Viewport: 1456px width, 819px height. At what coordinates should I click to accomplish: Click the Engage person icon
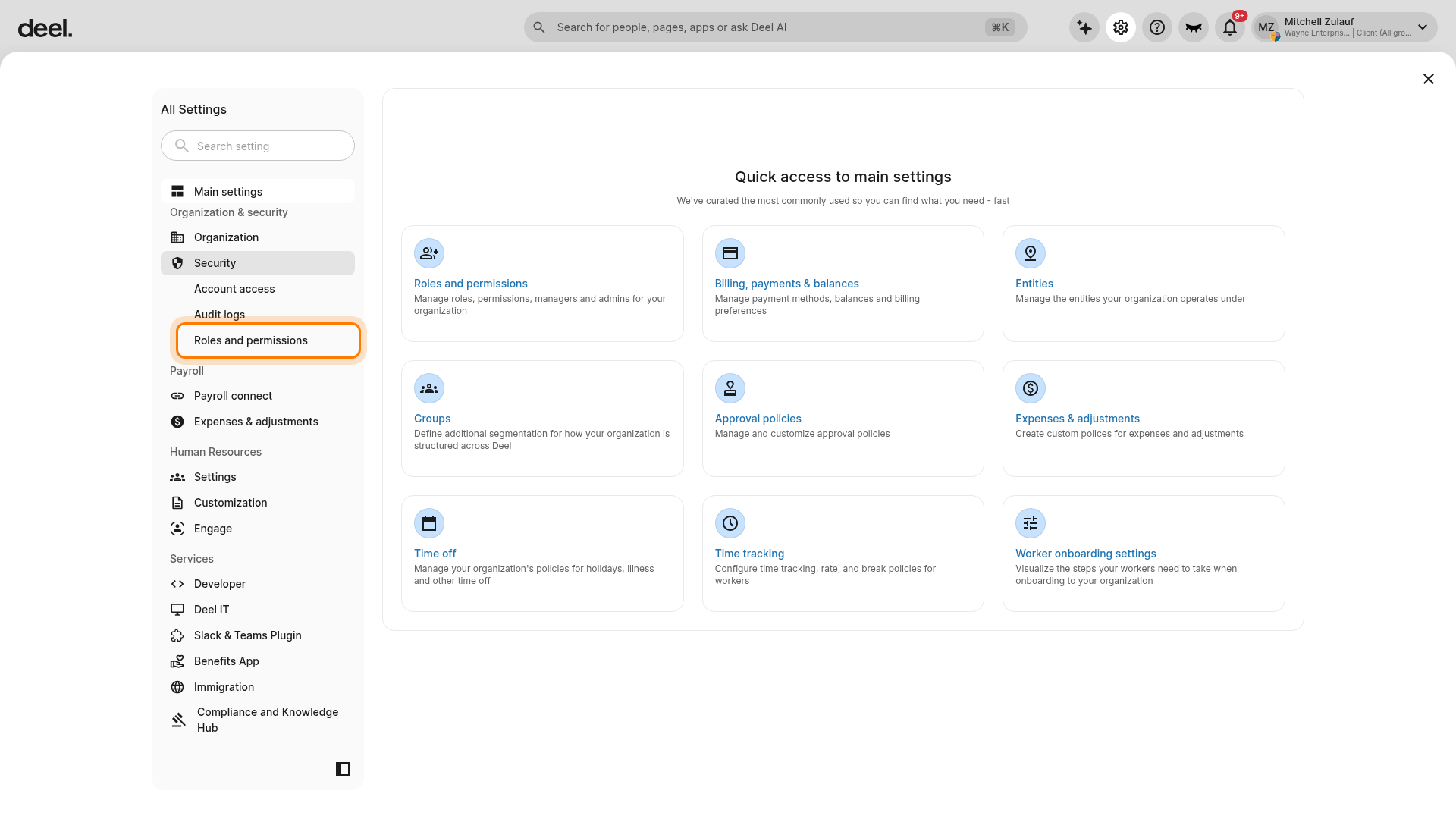click(177, 529)
